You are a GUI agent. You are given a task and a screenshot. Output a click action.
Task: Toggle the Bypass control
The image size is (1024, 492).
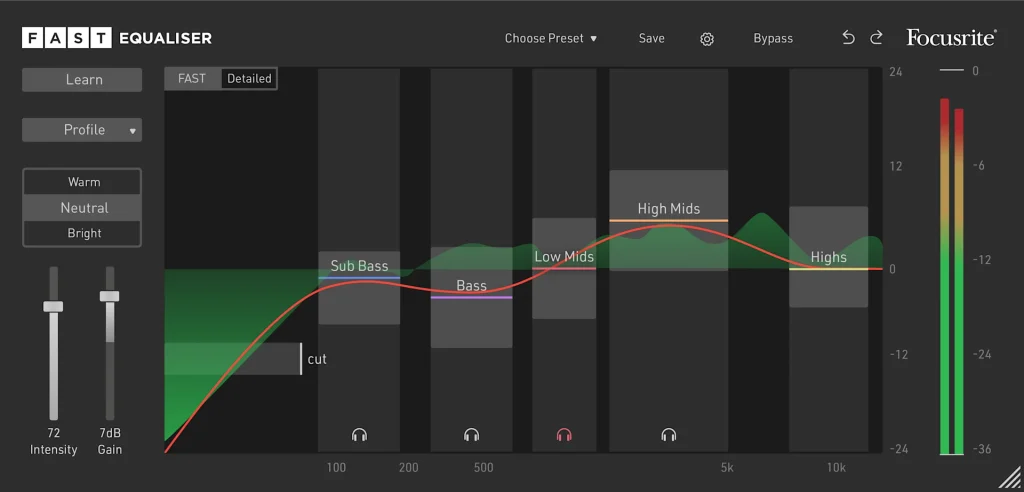coord(773,39)
